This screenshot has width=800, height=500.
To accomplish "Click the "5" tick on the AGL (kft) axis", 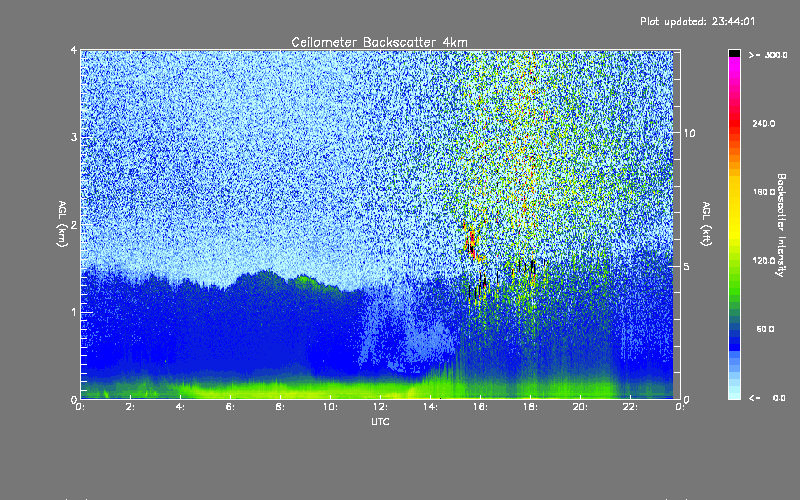I will 687,267.
